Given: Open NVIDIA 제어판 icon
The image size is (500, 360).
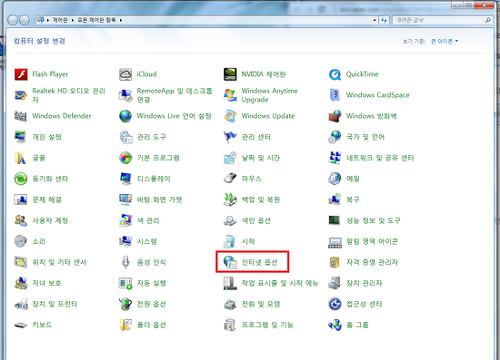Looking at the screenshot, I should (230, 74).
